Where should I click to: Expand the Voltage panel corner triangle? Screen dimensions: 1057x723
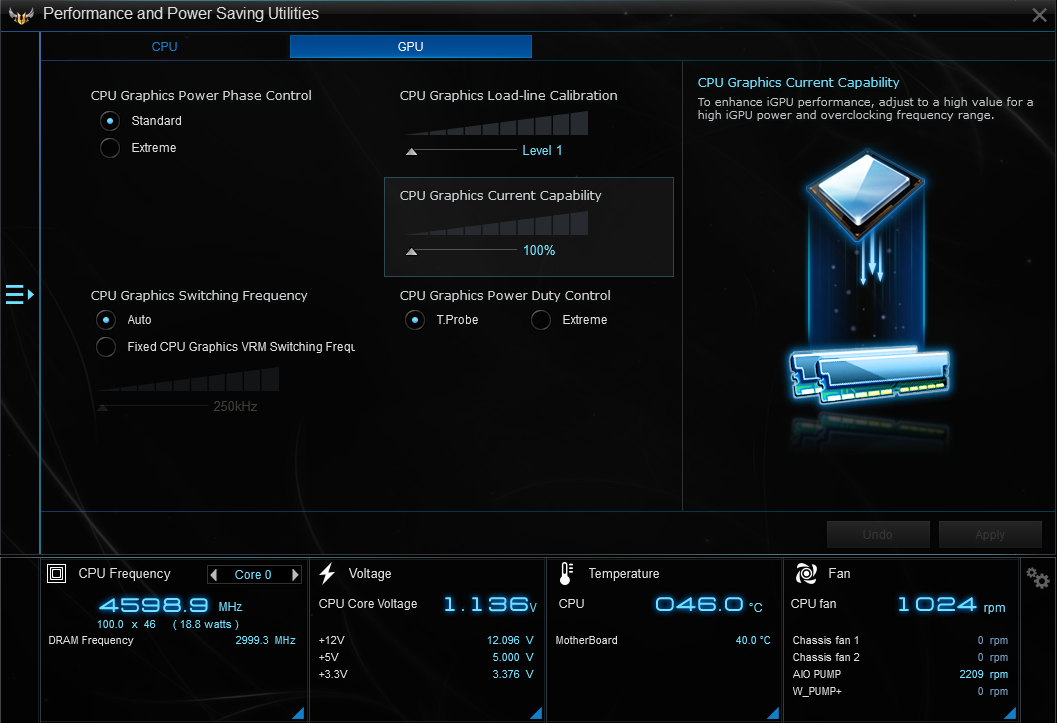(x=536, y=713)
